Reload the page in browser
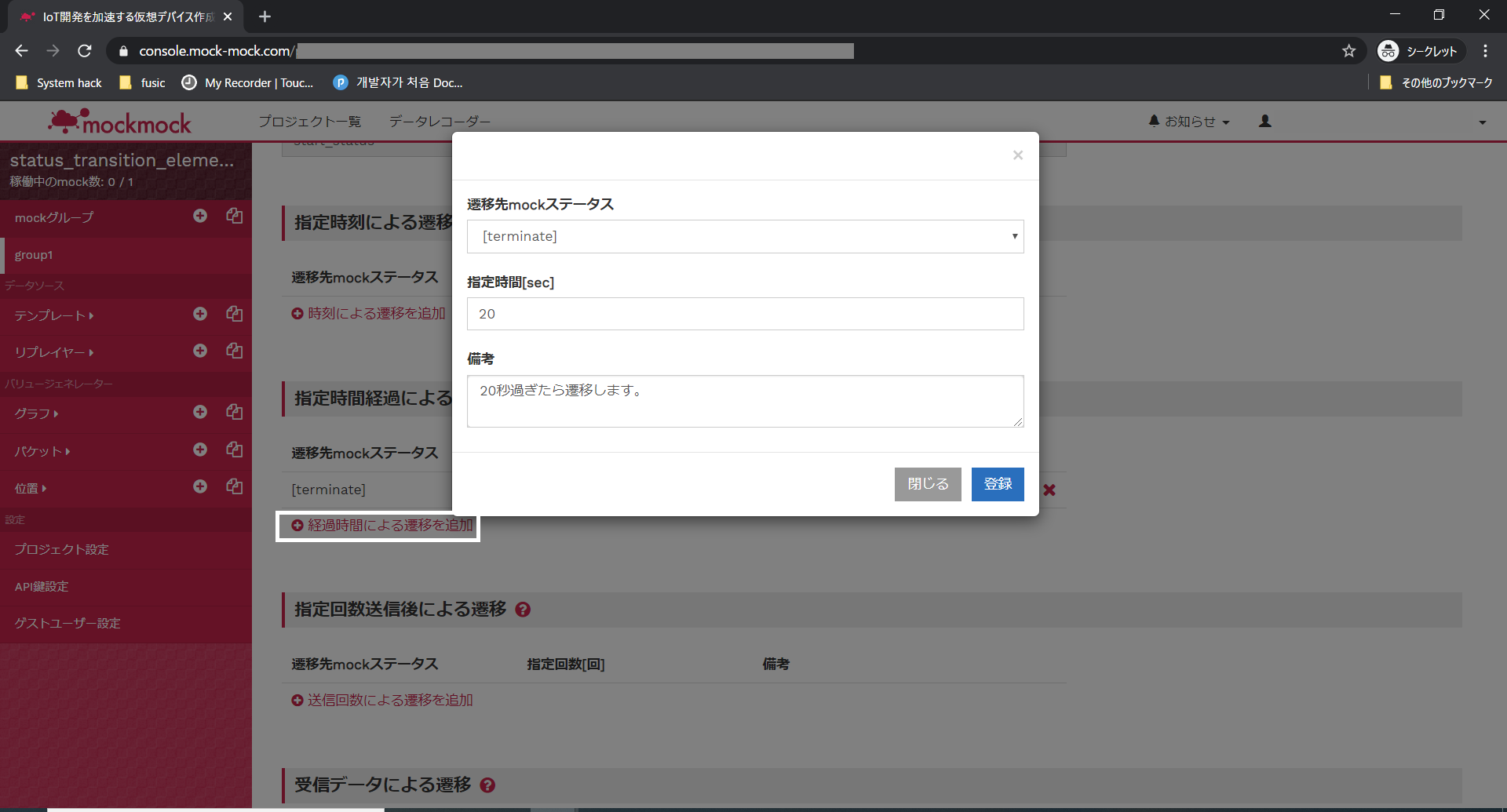1507x812 pixels. pos(85,51)
